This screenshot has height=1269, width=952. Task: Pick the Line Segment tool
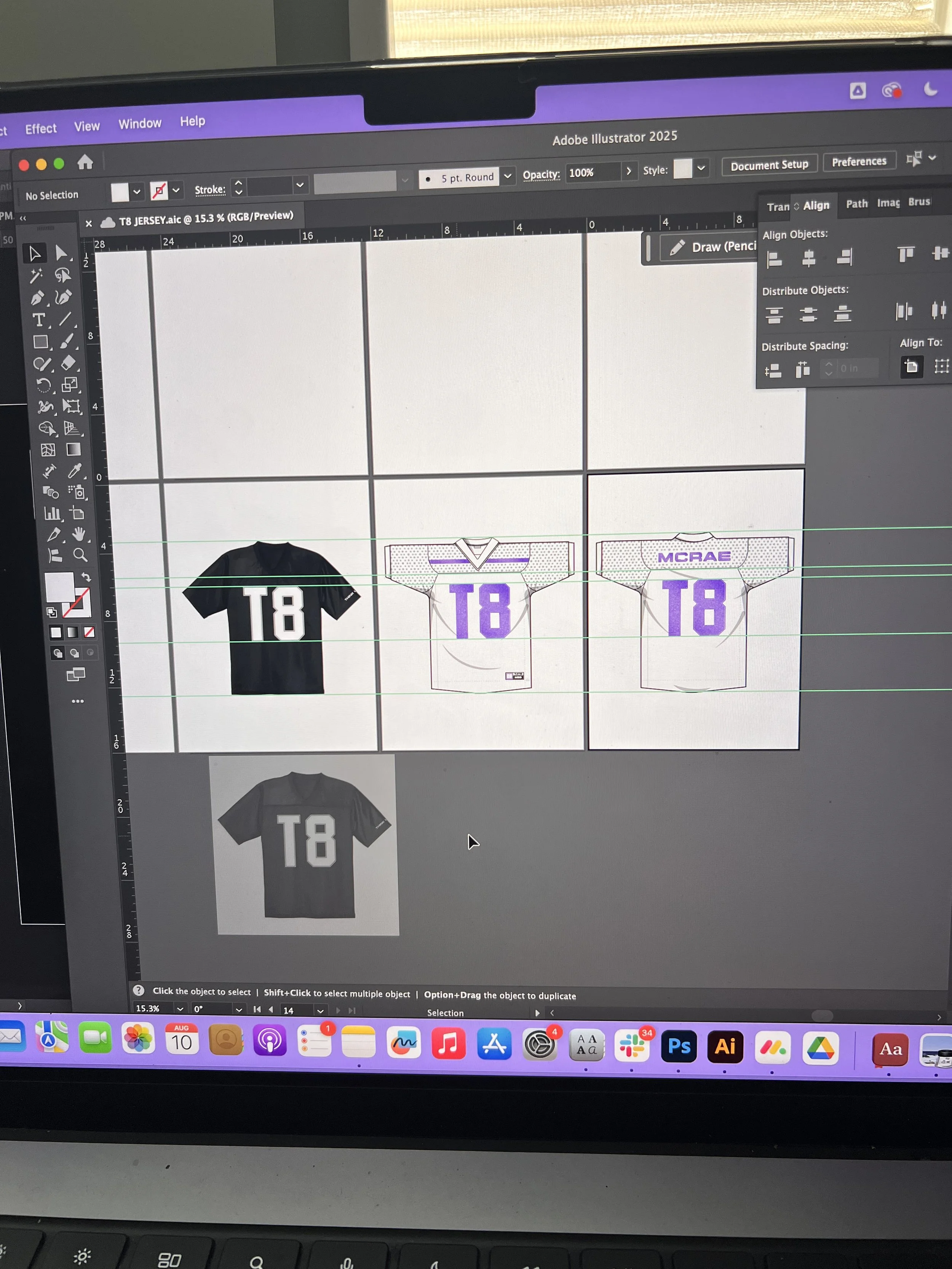(65, 319)
